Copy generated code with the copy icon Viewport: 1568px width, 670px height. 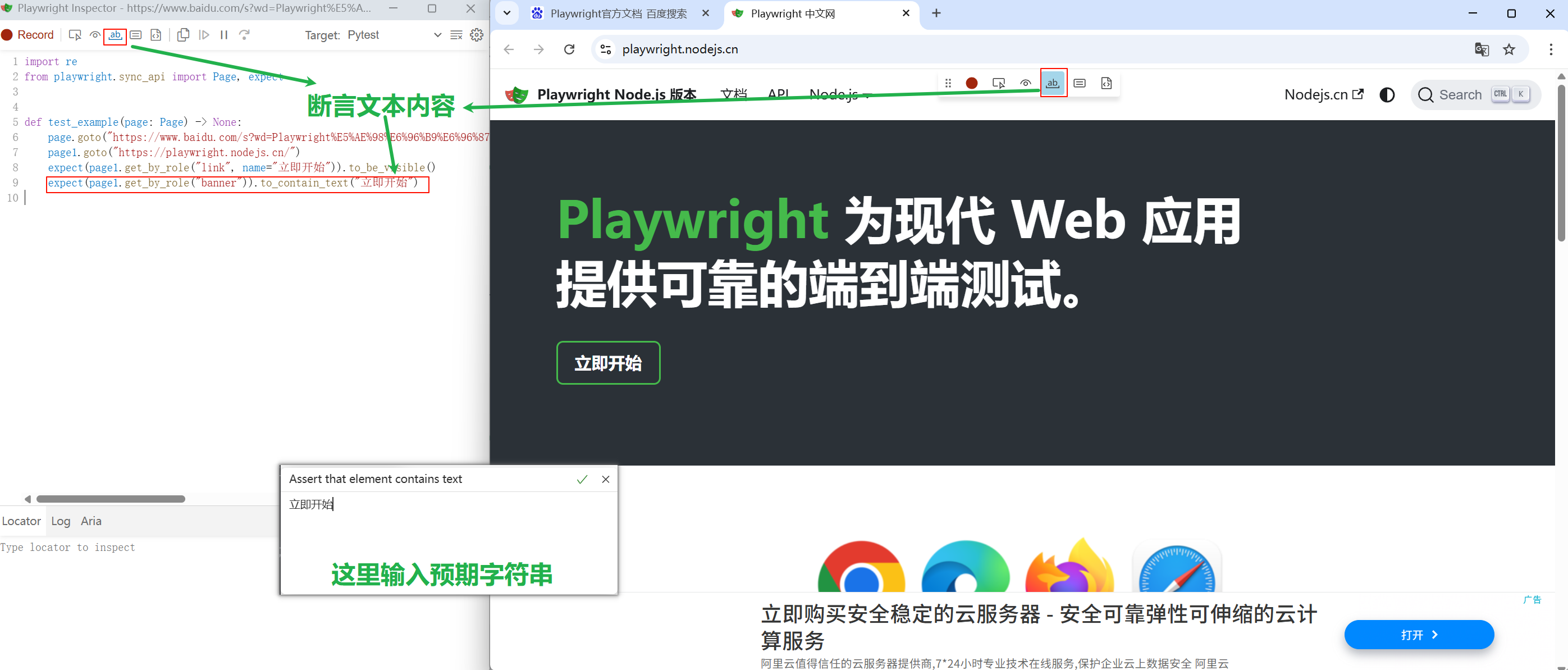183,35
